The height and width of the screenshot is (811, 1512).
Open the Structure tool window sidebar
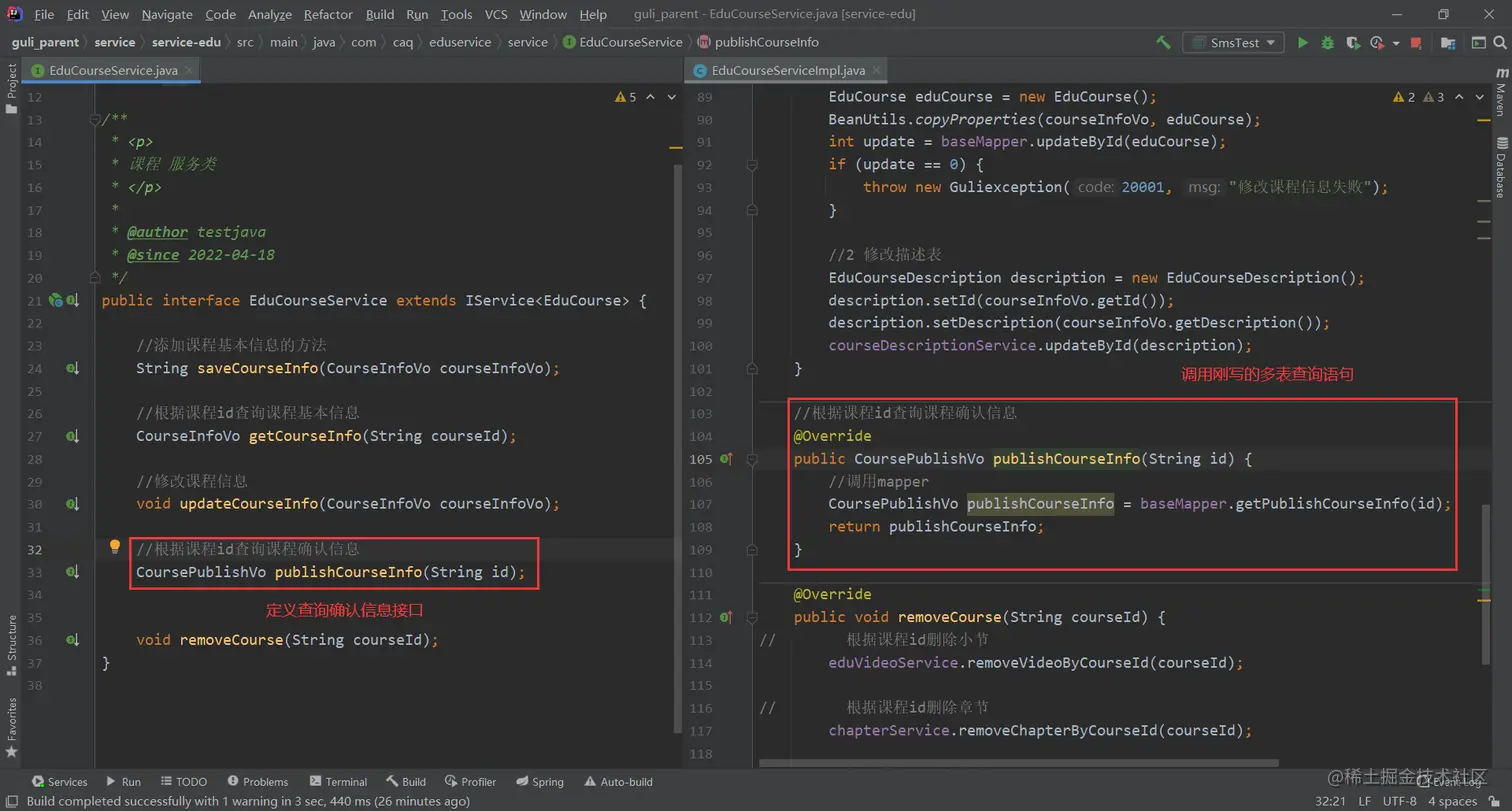(11, 645)
